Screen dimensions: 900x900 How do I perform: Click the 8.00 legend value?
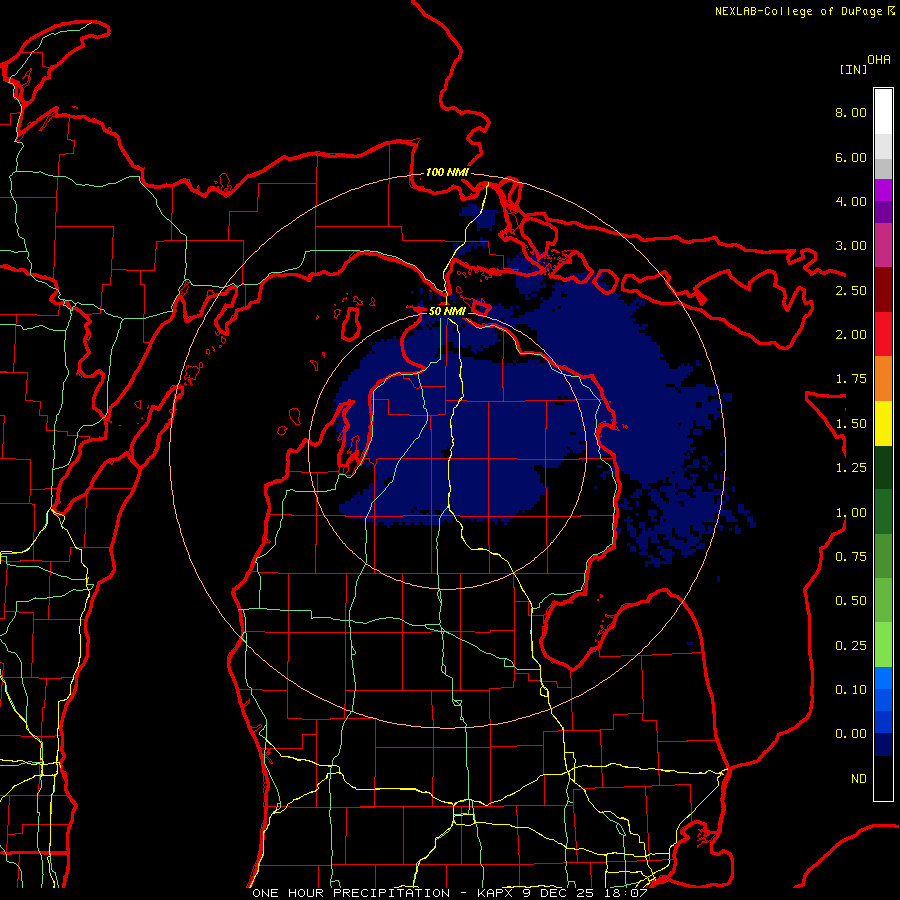(x=851, y=112)
